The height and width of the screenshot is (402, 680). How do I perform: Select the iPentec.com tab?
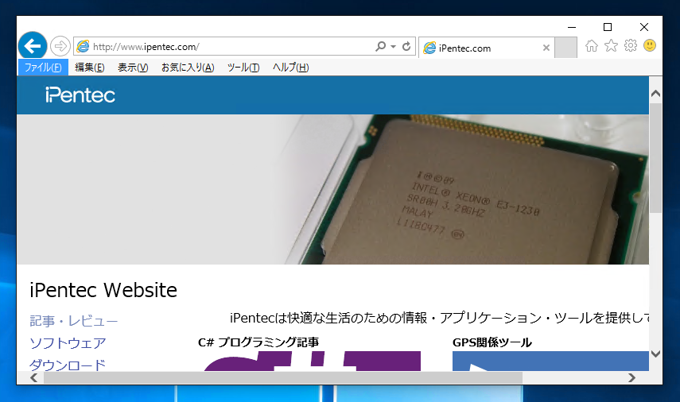(486, 47)
